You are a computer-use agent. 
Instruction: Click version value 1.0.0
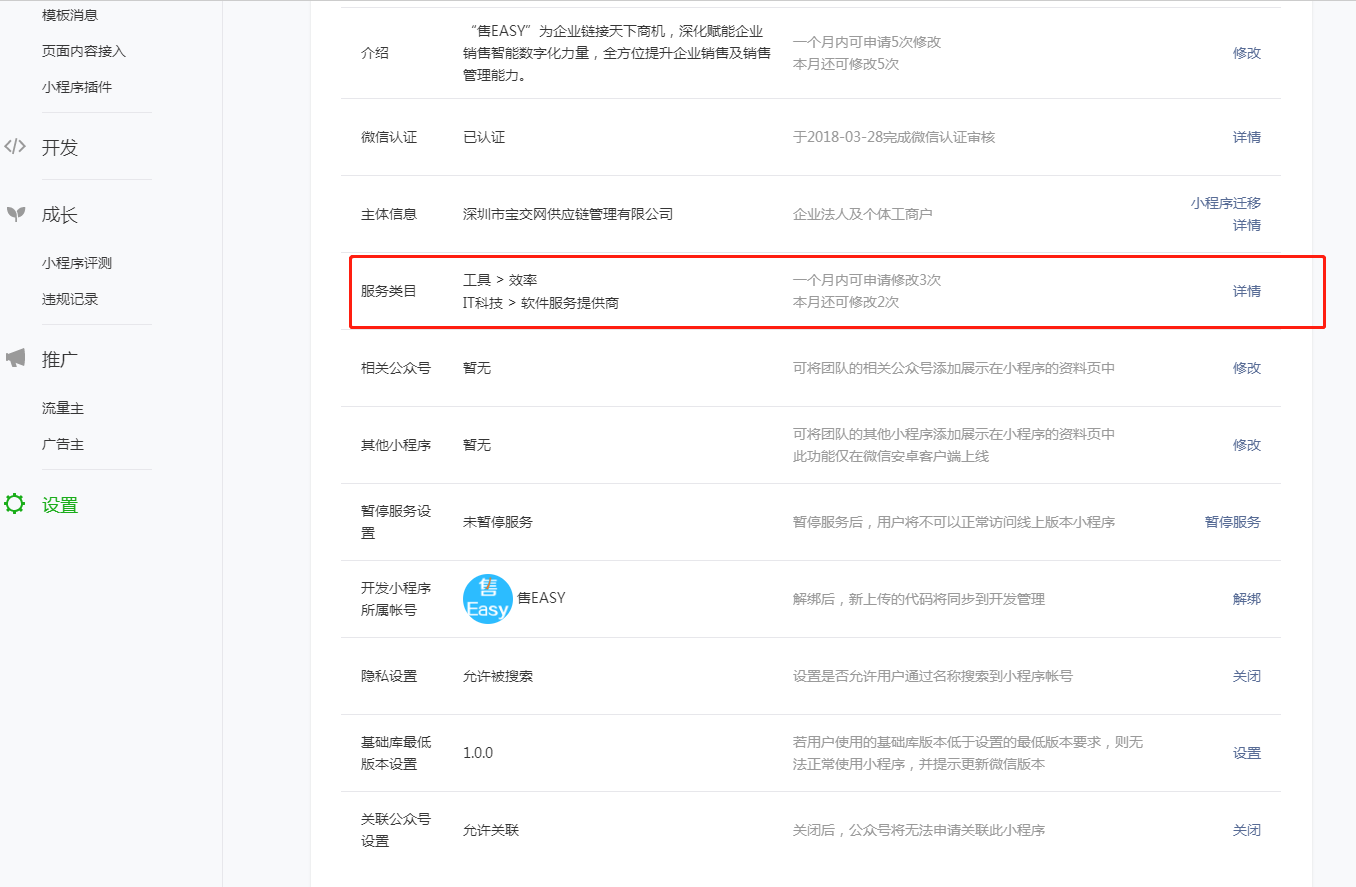478,753
